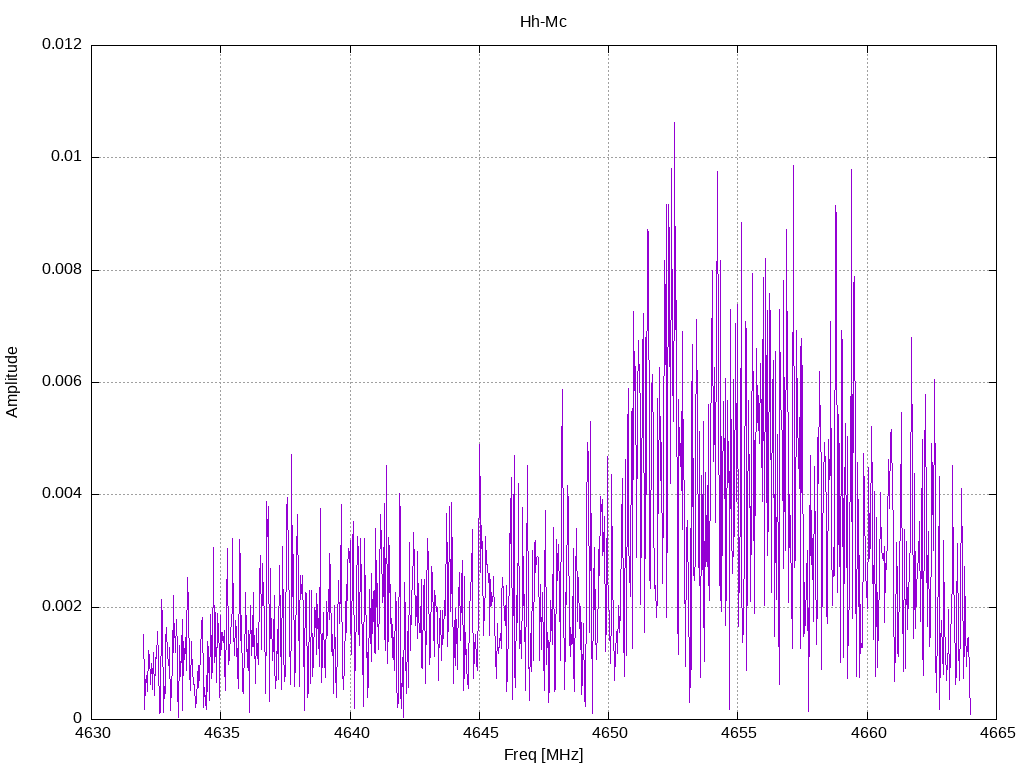1024x768 pixels.
Task: Click the 0.012 y-axis tick label
Action: pos(62,44)
